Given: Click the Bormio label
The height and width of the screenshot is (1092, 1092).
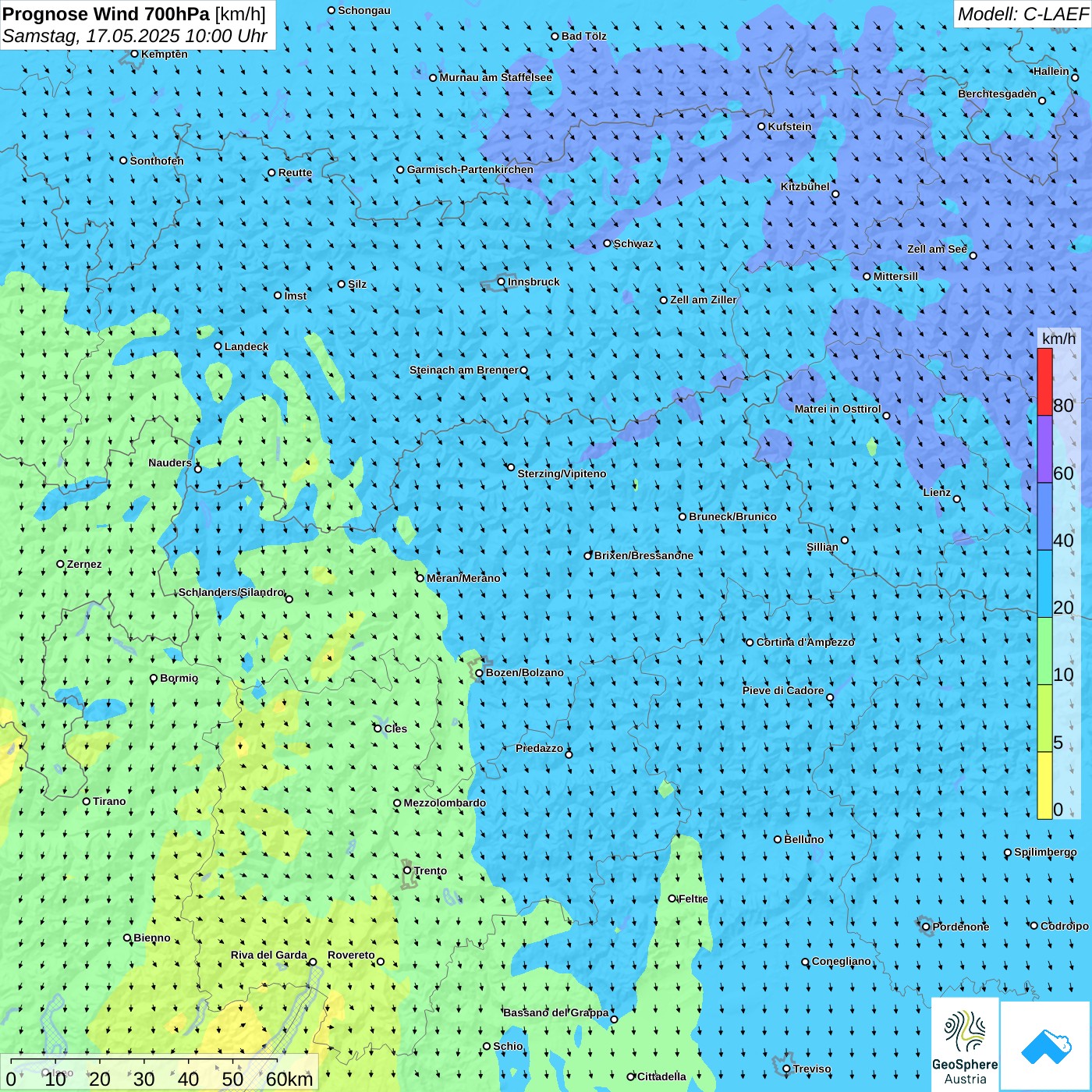Looking at the screenshot, I should [x=179, y=678].
